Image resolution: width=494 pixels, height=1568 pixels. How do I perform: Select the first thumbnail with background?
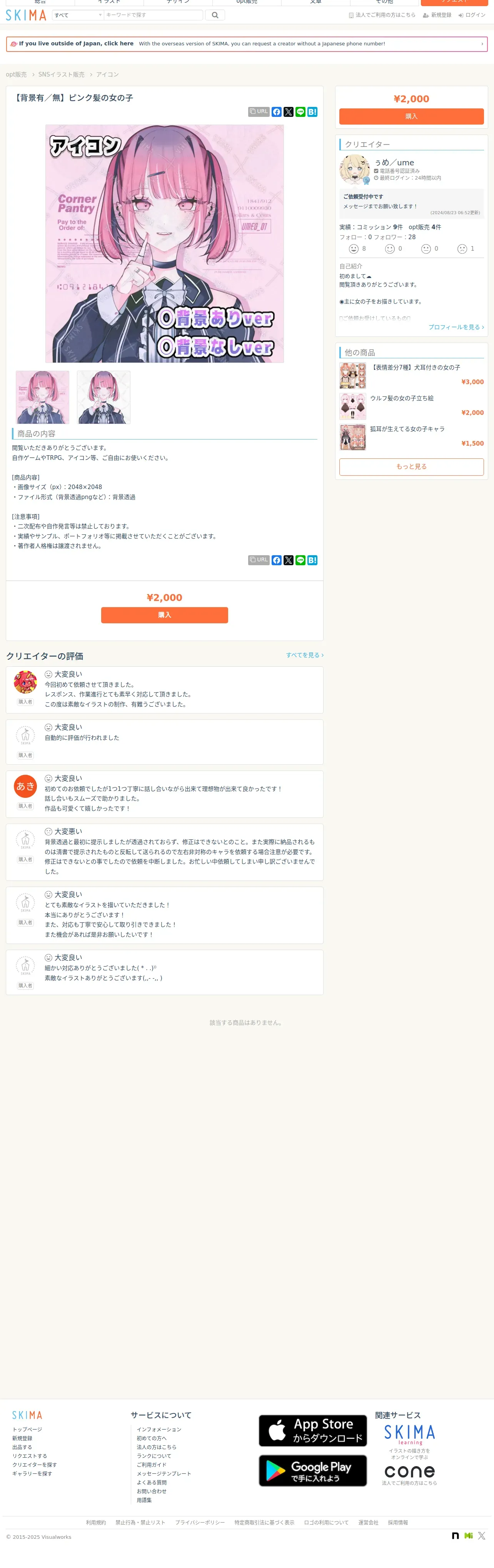click(43, 397)
